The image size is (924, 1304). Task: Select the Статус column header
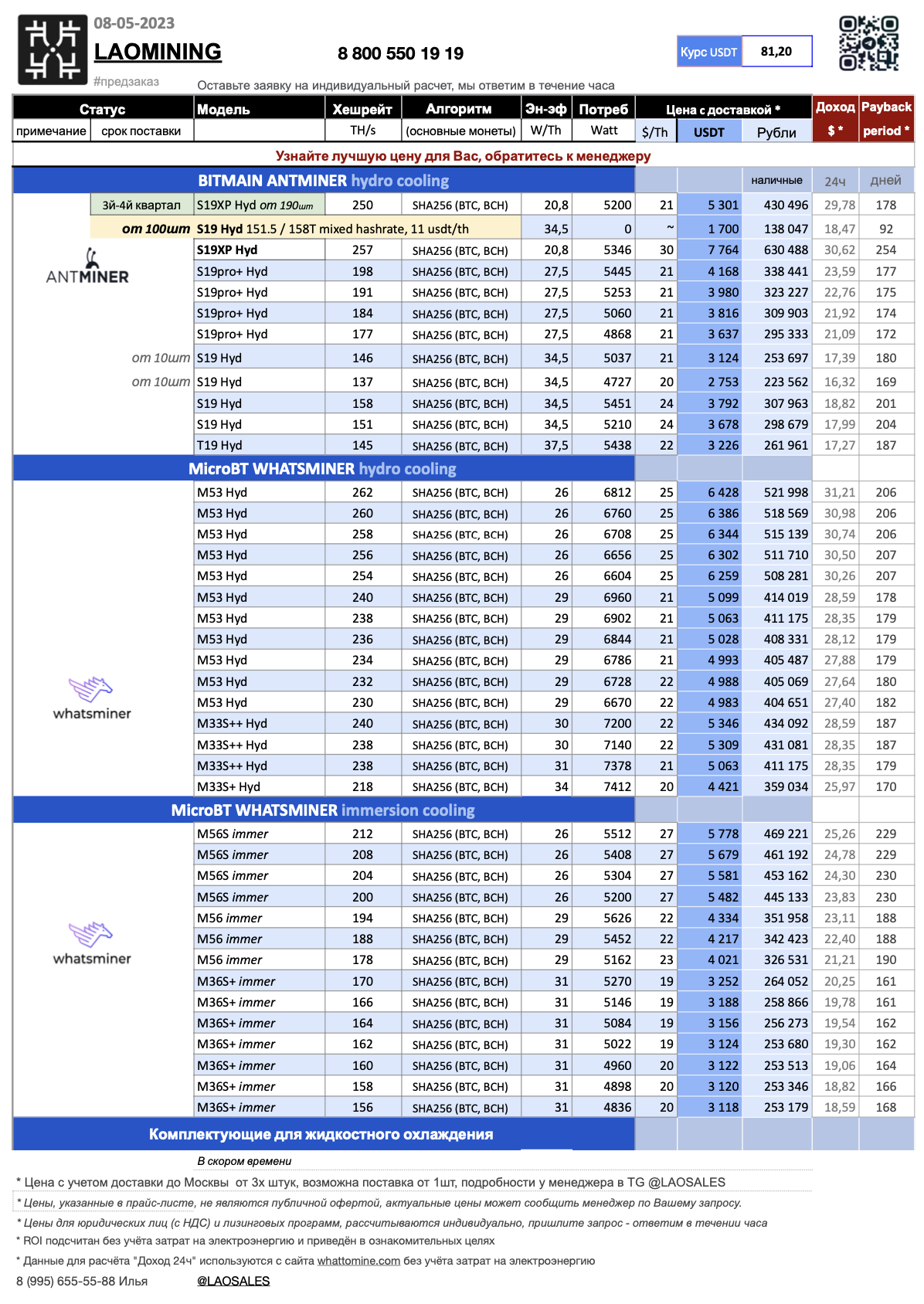(103, 109)
